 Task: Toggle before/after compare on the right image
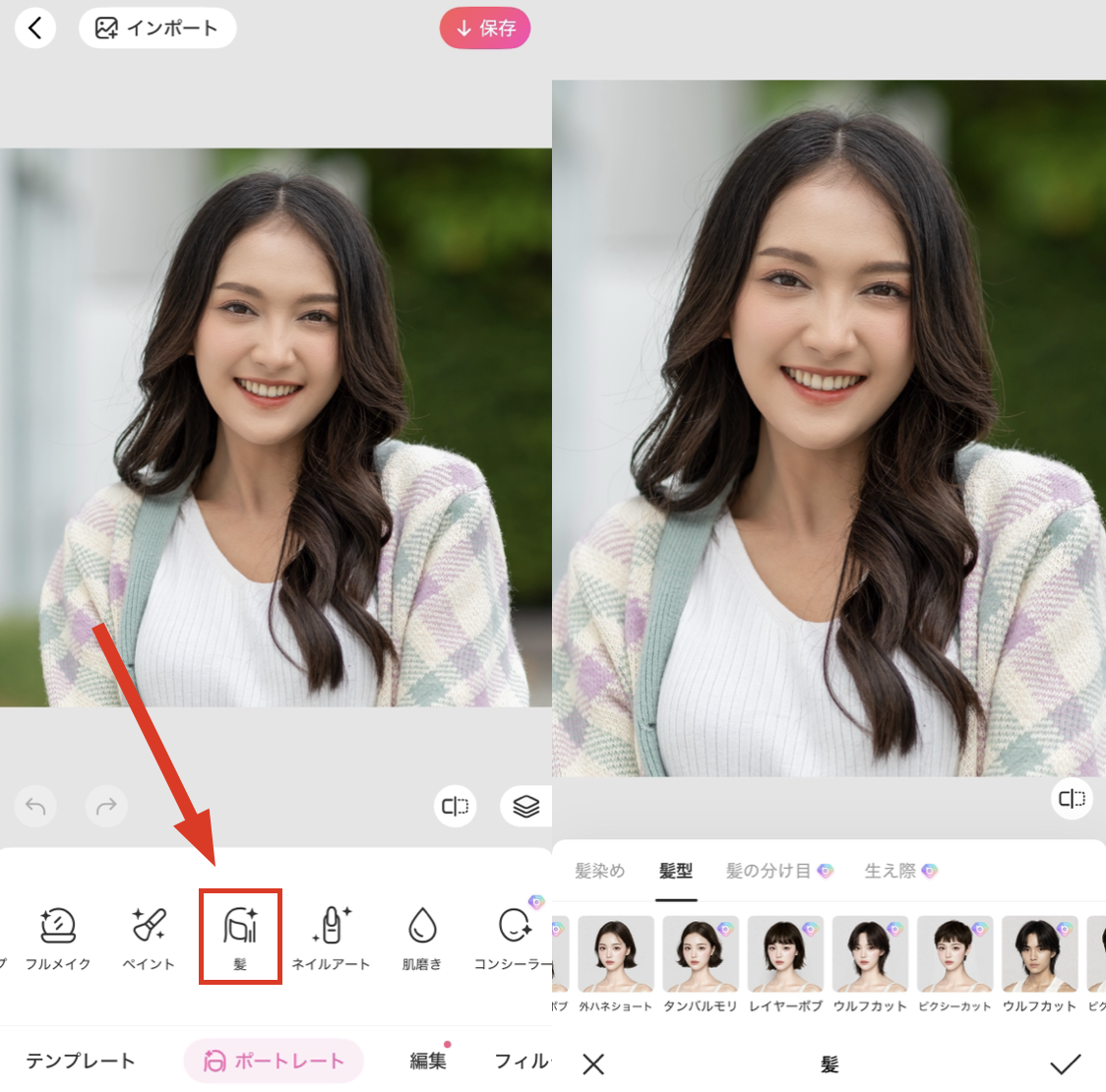coord(1072,799)
